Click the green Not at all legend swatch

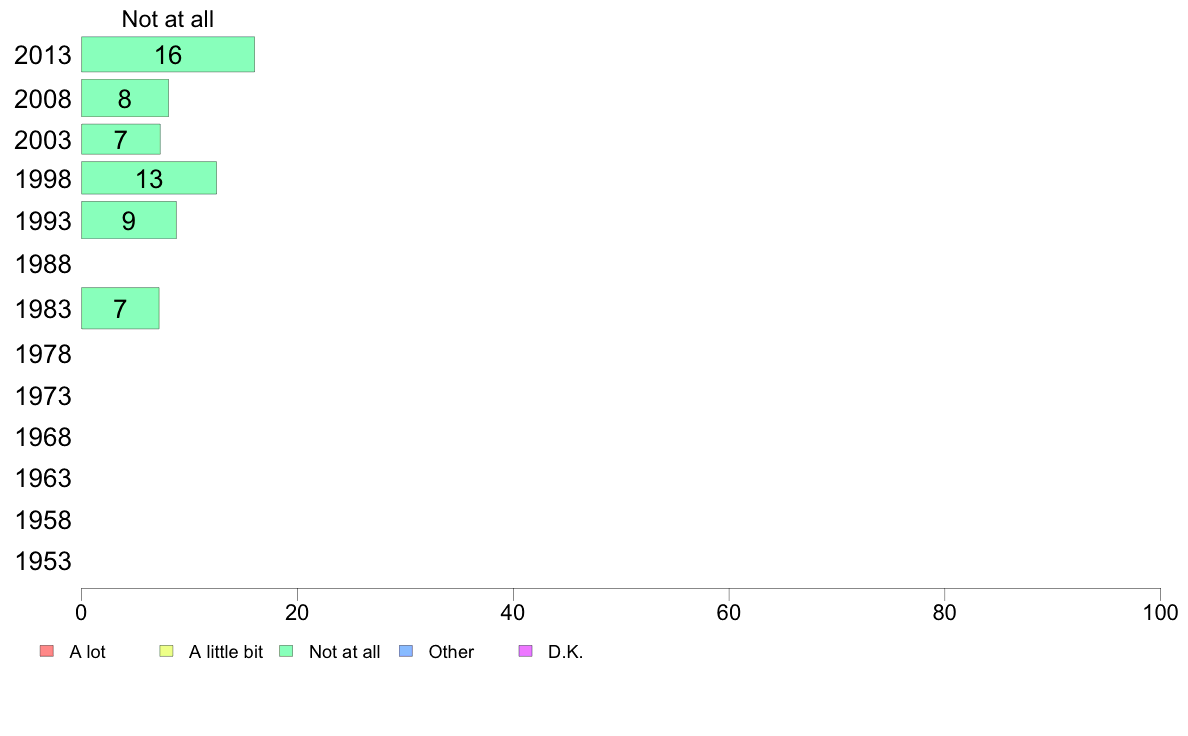pyautogui.click(x=286, y=651)
